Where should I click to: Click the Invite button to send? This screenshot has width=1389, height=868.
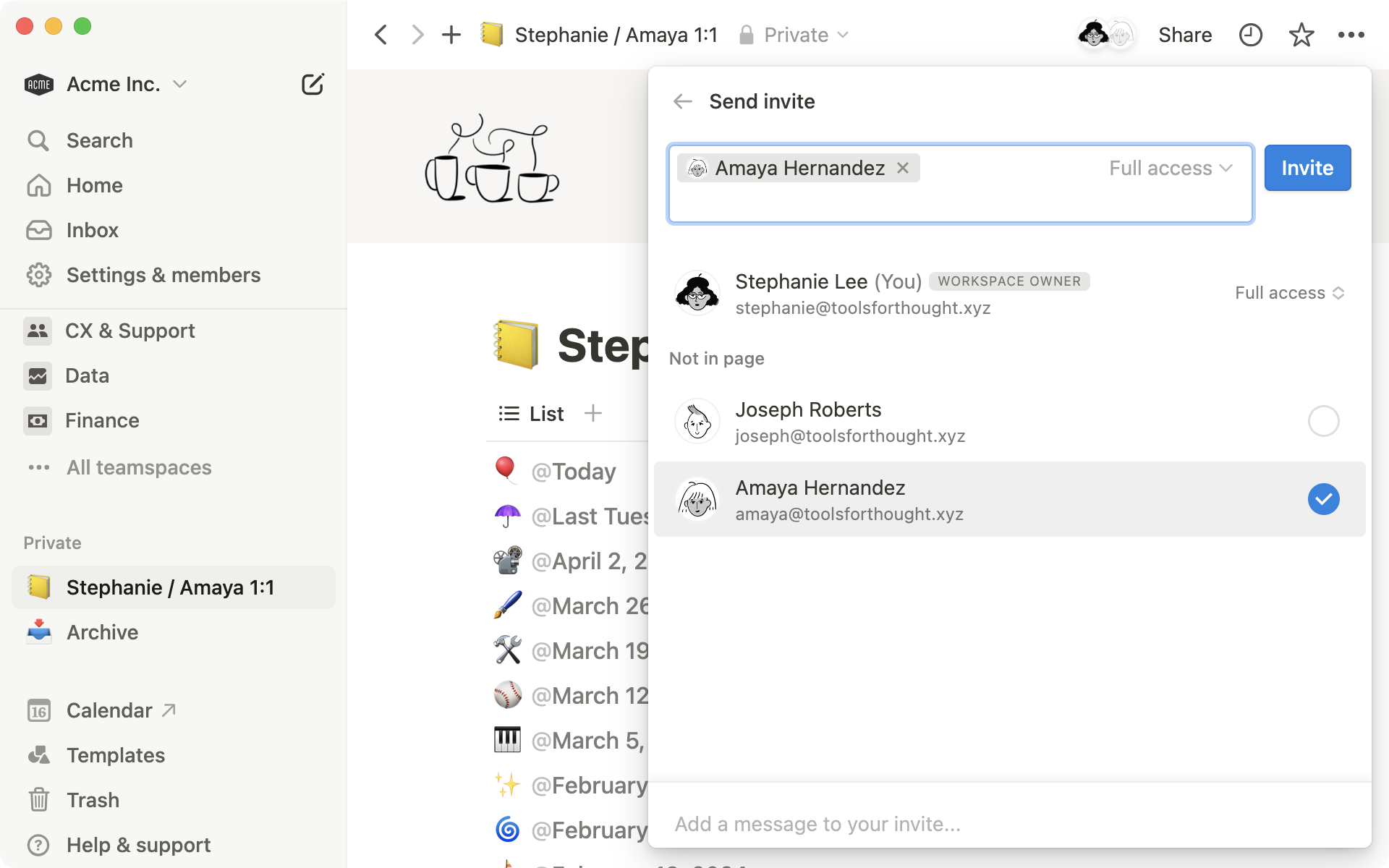1306,167
